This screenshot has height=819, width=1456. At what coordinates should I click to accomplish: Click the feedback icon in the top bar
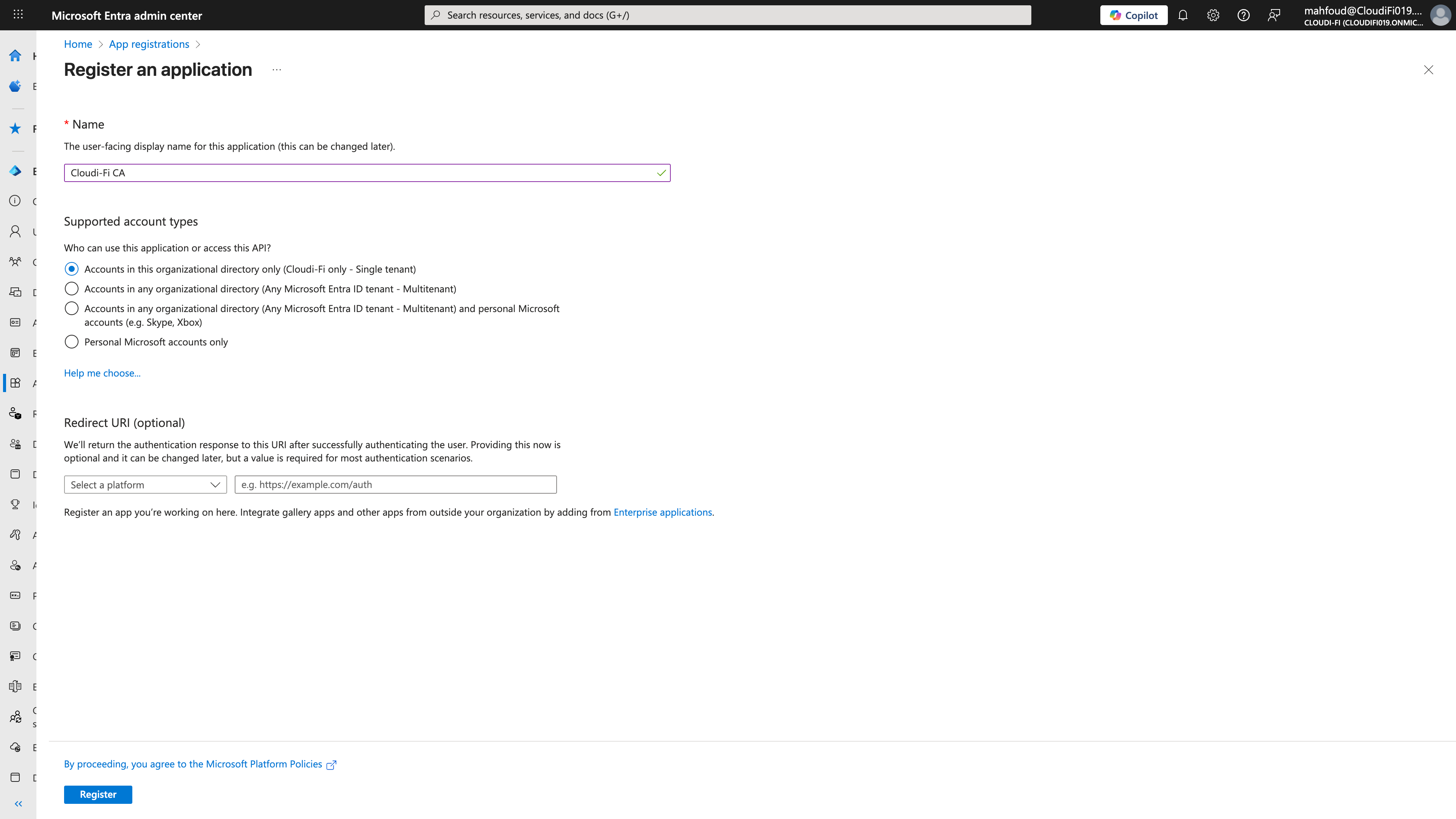pyautogui.click(x=1274, y=15)
